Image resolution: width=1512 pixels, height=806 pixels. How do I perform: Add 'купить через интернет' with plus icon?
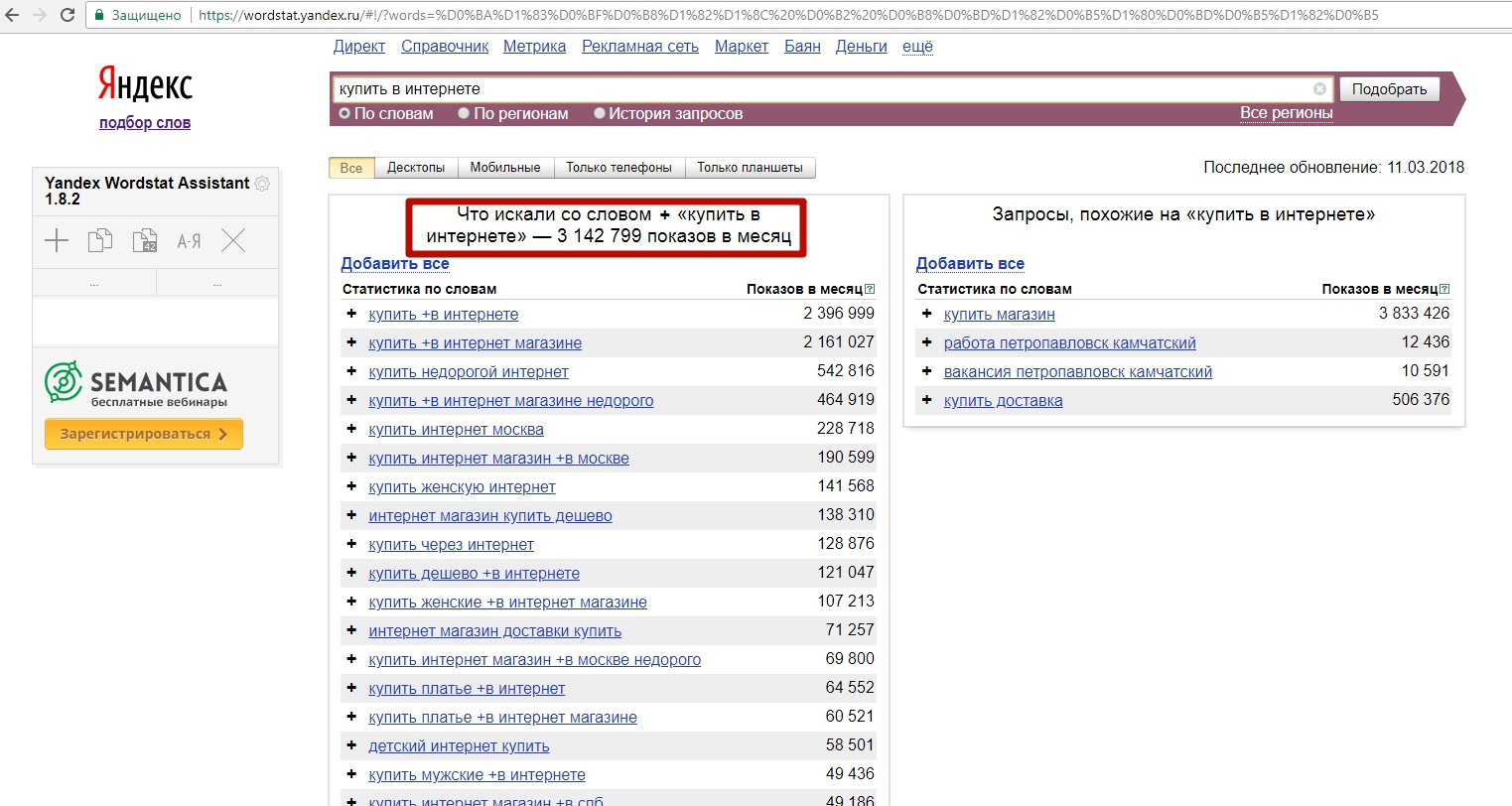pos(351,544)
